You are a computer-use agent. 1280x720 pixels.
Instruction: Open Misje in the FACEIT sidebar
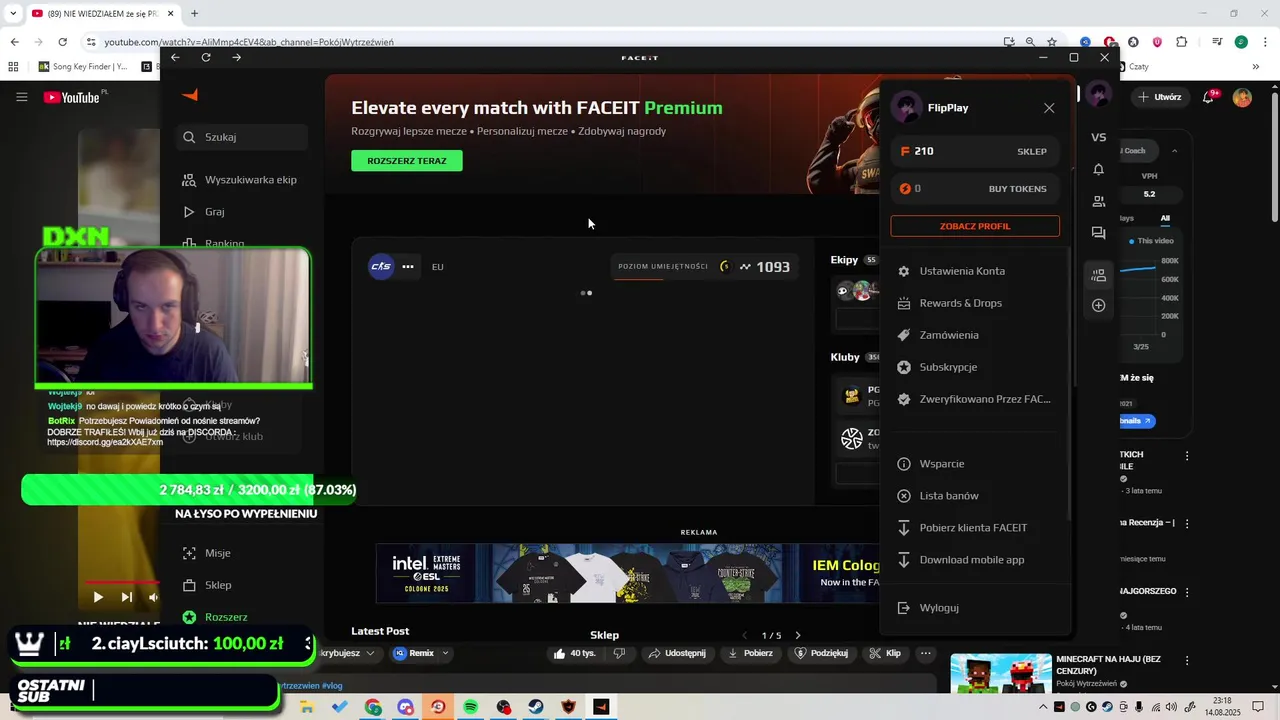[x=207, y=553]
